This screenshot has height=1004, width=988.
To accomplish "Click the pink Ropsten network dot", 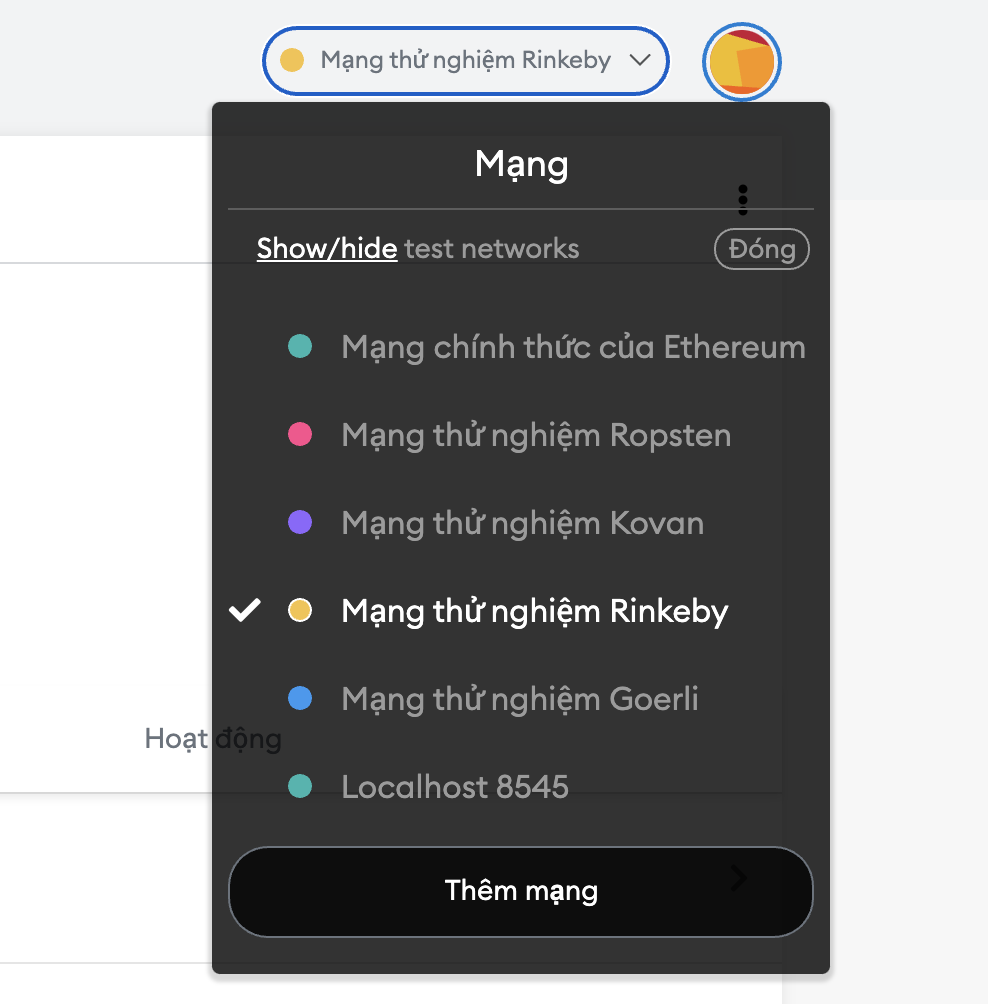I will point(300,434).
